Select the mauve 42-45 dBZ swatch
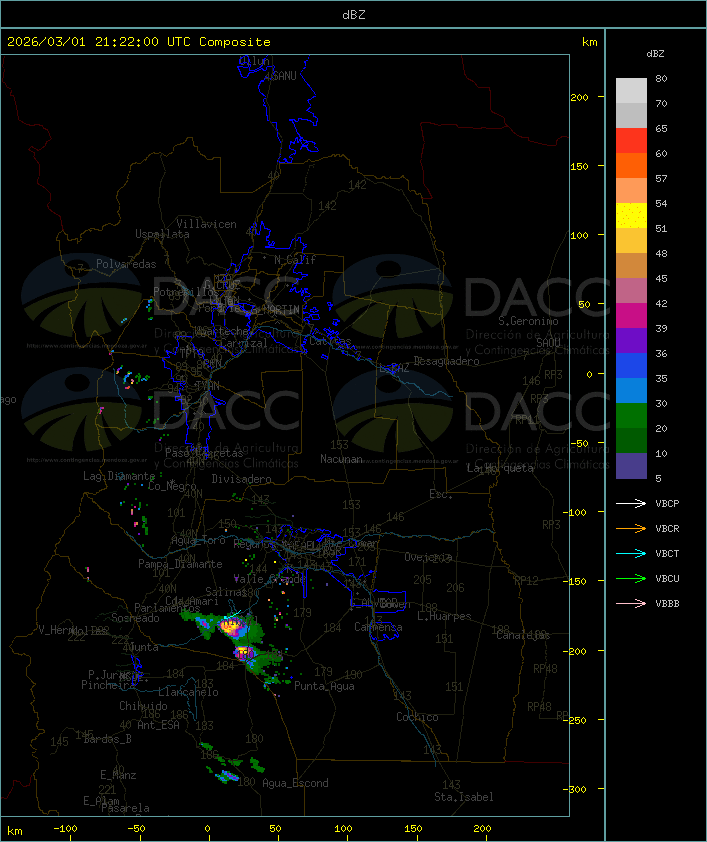707x842 pixels. (631, 291)
